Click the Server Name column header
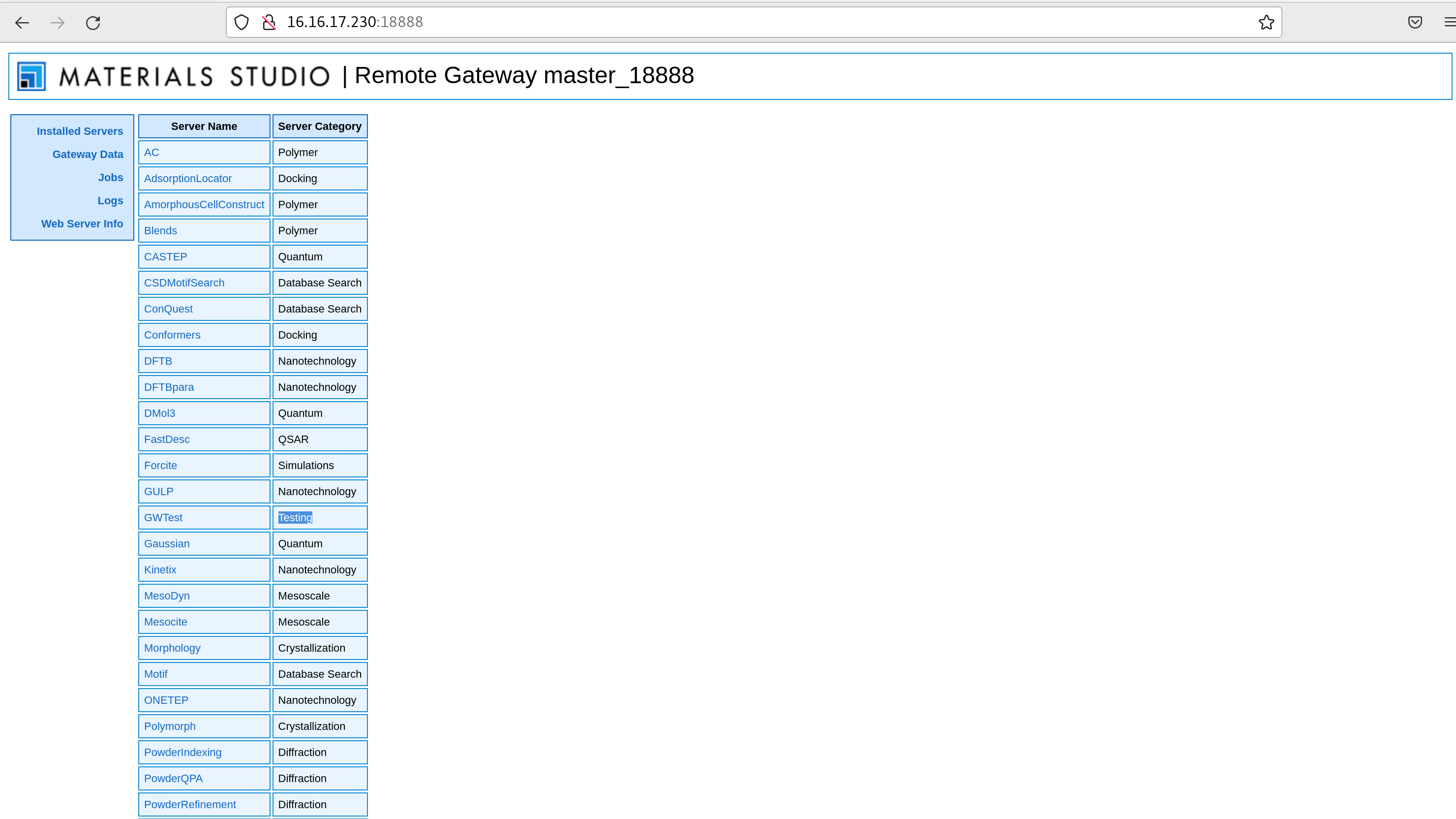 click(204, 126)
